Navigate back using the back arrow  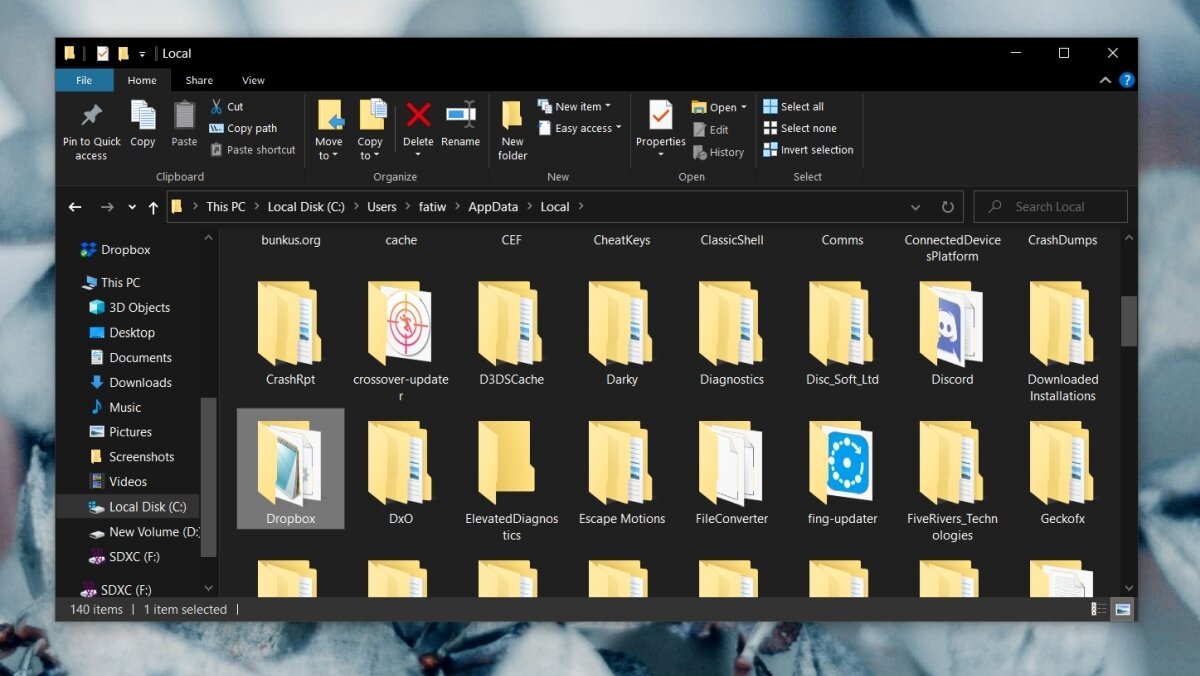point(75,206)
